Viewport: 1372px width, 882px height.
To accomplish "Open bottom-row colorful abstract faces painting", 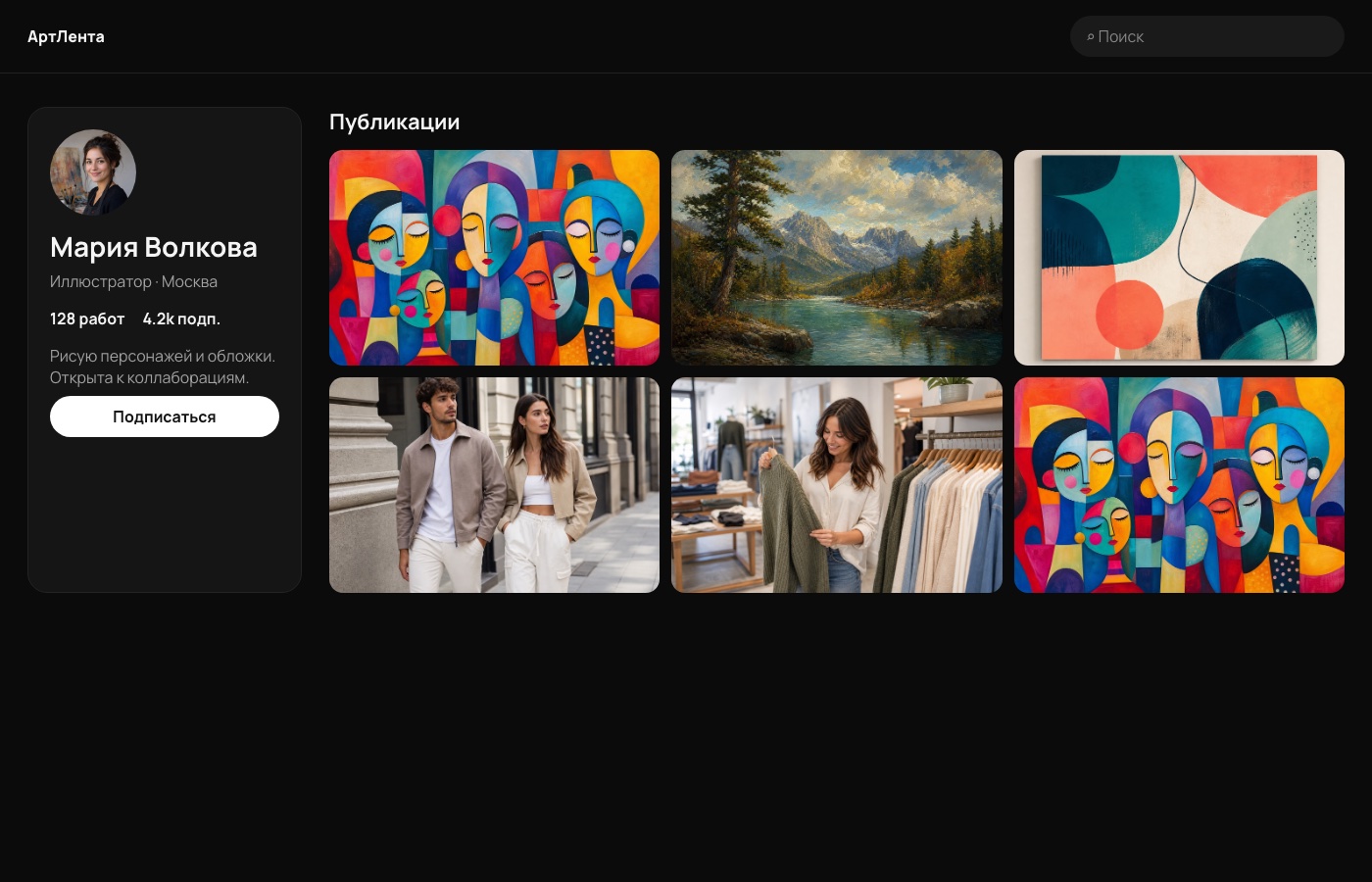I will (1179, 485).
